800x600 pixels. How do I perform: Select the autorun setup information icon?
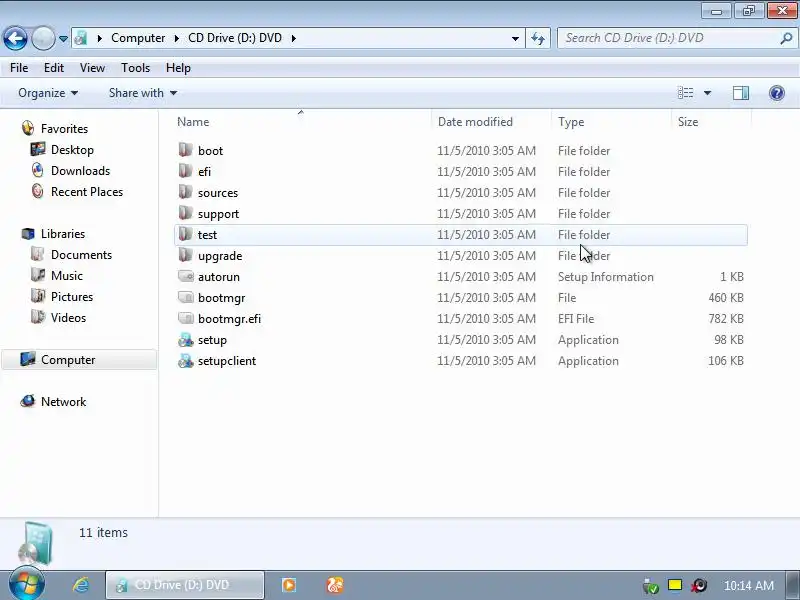(x=186, y=276)
